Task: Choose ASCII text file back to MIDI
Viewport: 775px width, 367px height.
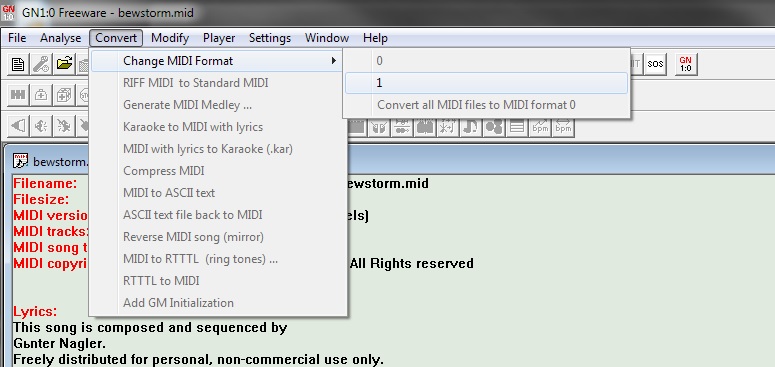Action: [217, 215]
